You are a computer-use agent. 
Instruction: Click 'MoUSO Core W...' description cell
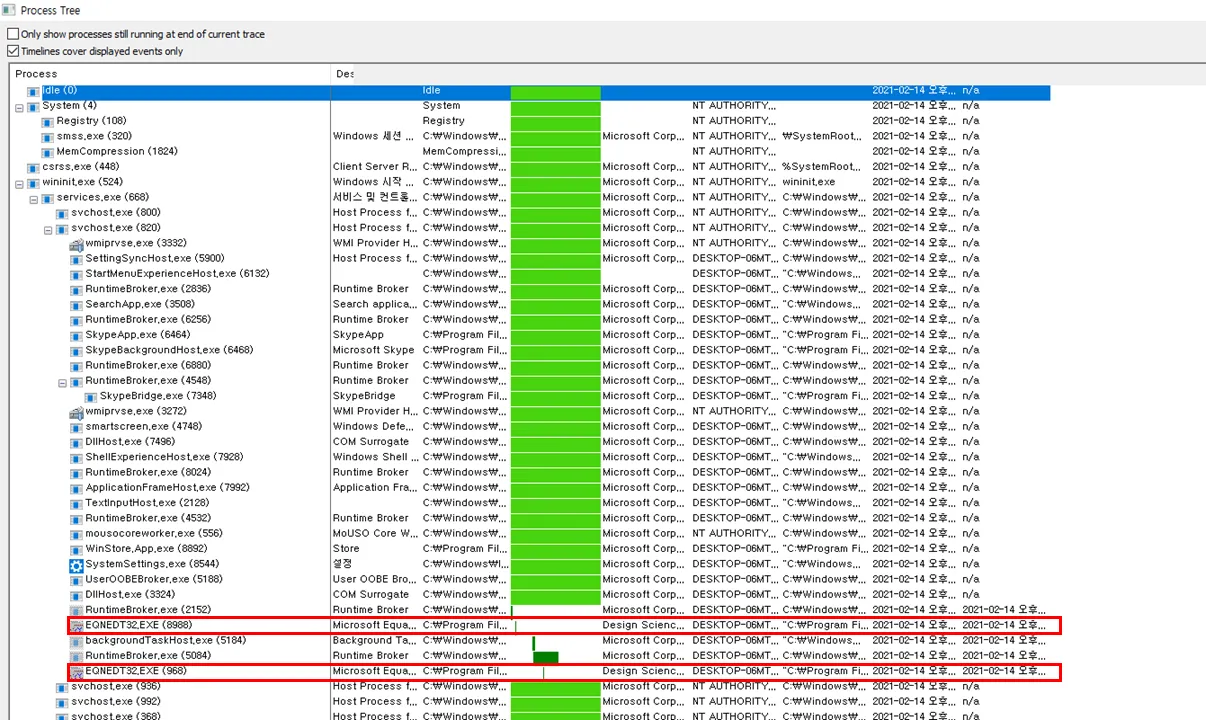coord(375,534)
